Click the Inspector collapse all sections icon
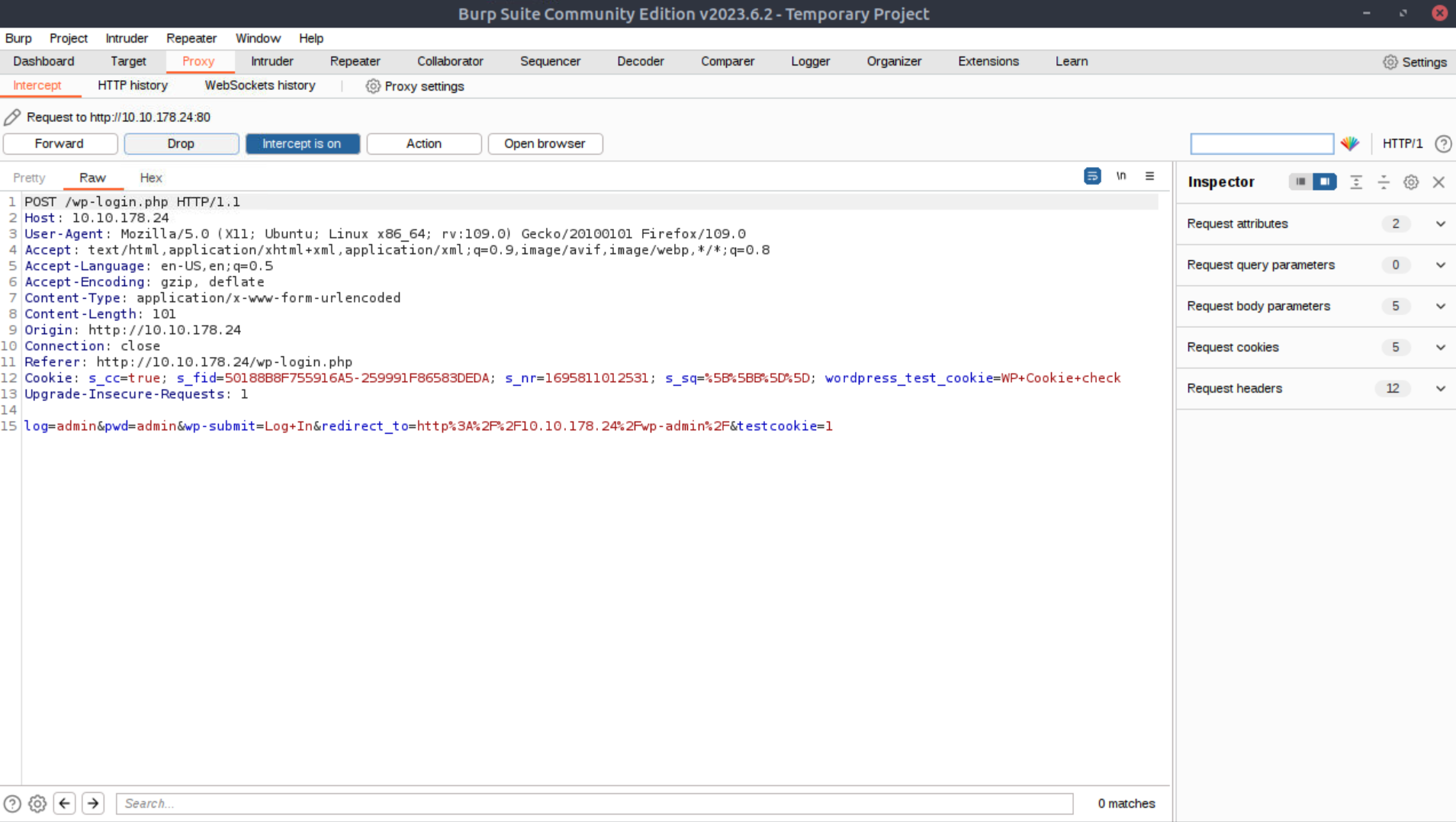This screenshot has width=1456, height=822. click(1384, 182)
